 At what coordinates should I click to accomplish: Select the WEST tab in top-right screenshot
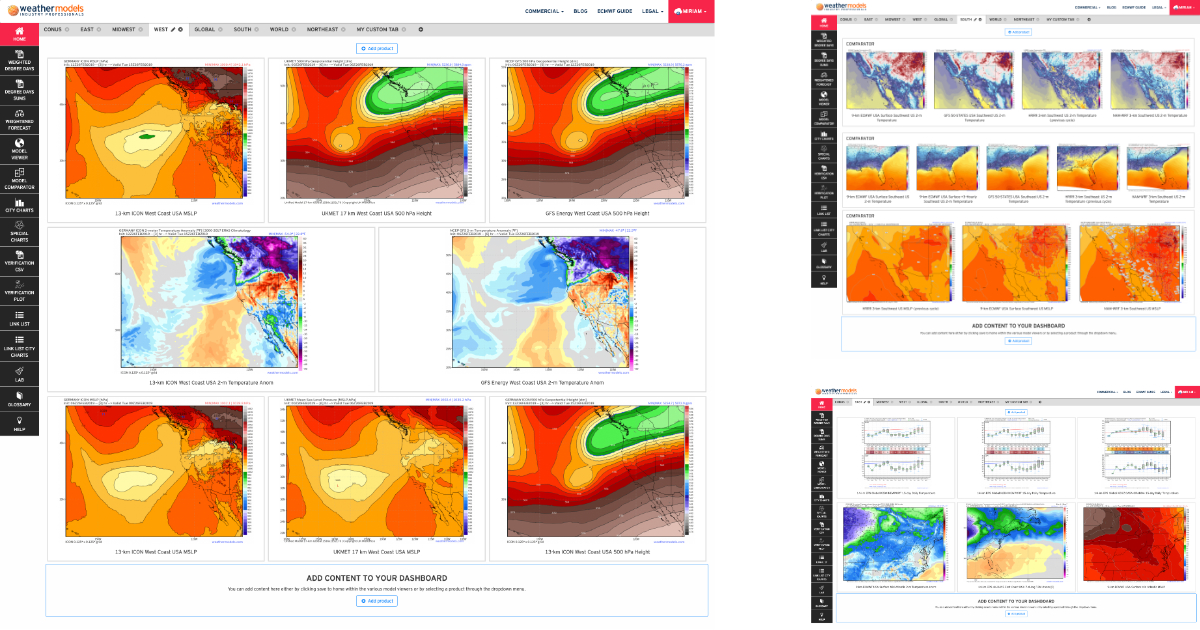pos(917,19)
